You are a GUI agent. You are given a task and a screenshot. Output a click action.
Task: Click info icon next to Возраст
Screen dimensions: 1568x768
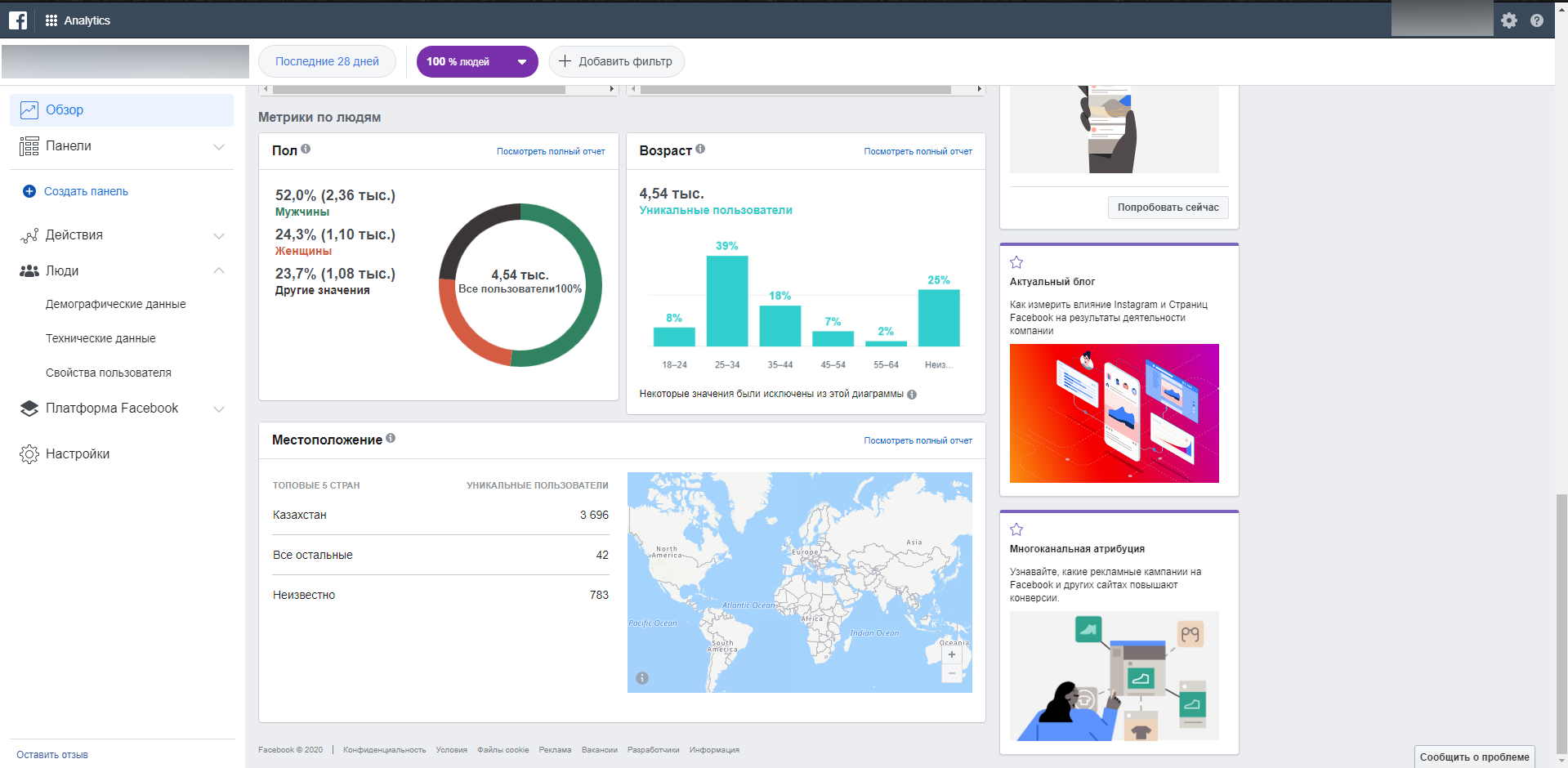coord(700,149)
